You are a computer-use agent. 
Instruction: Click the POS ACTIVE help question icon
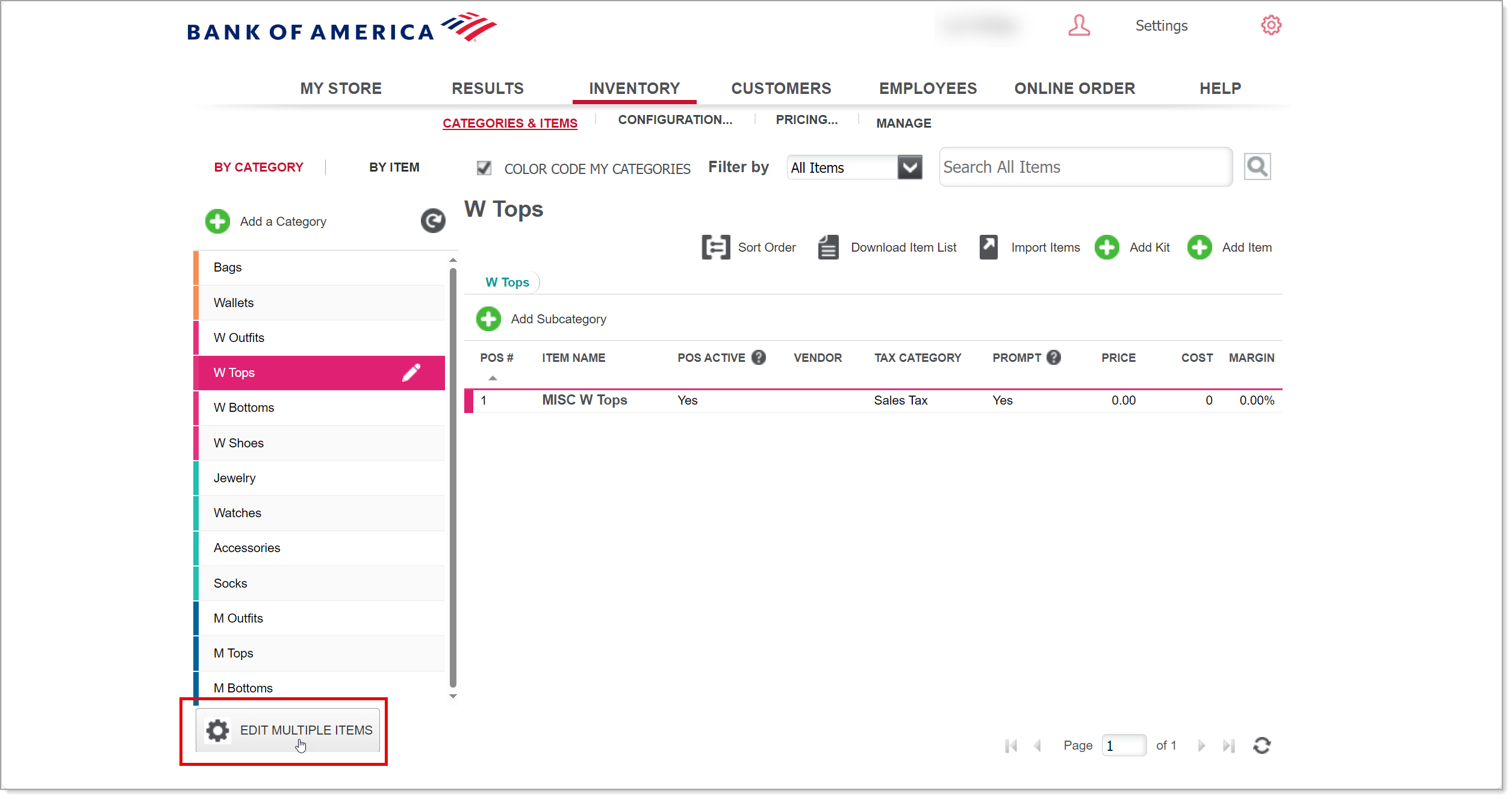click(759, 358)
